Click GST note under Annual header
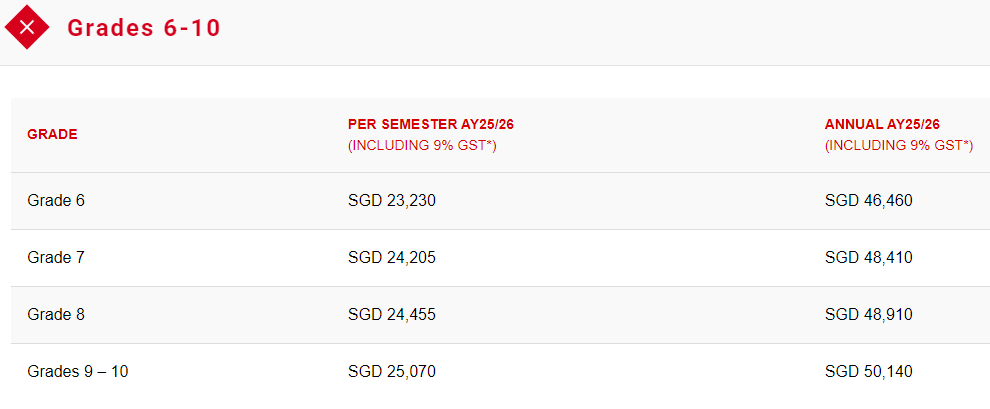 pos(899,146)
